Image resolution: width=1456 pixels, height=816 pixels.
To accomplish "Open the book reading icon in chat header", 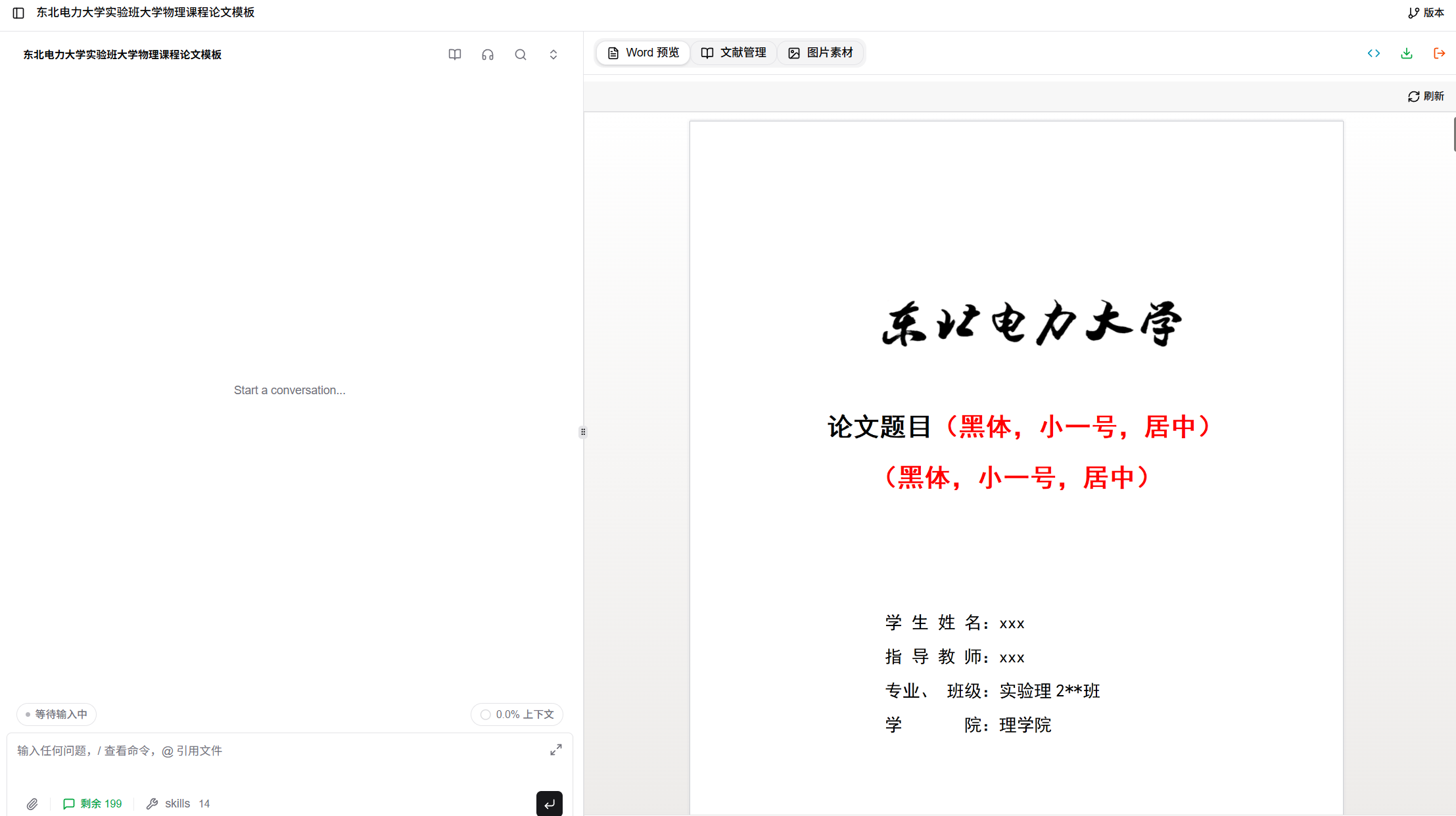I will pos(455,55).
